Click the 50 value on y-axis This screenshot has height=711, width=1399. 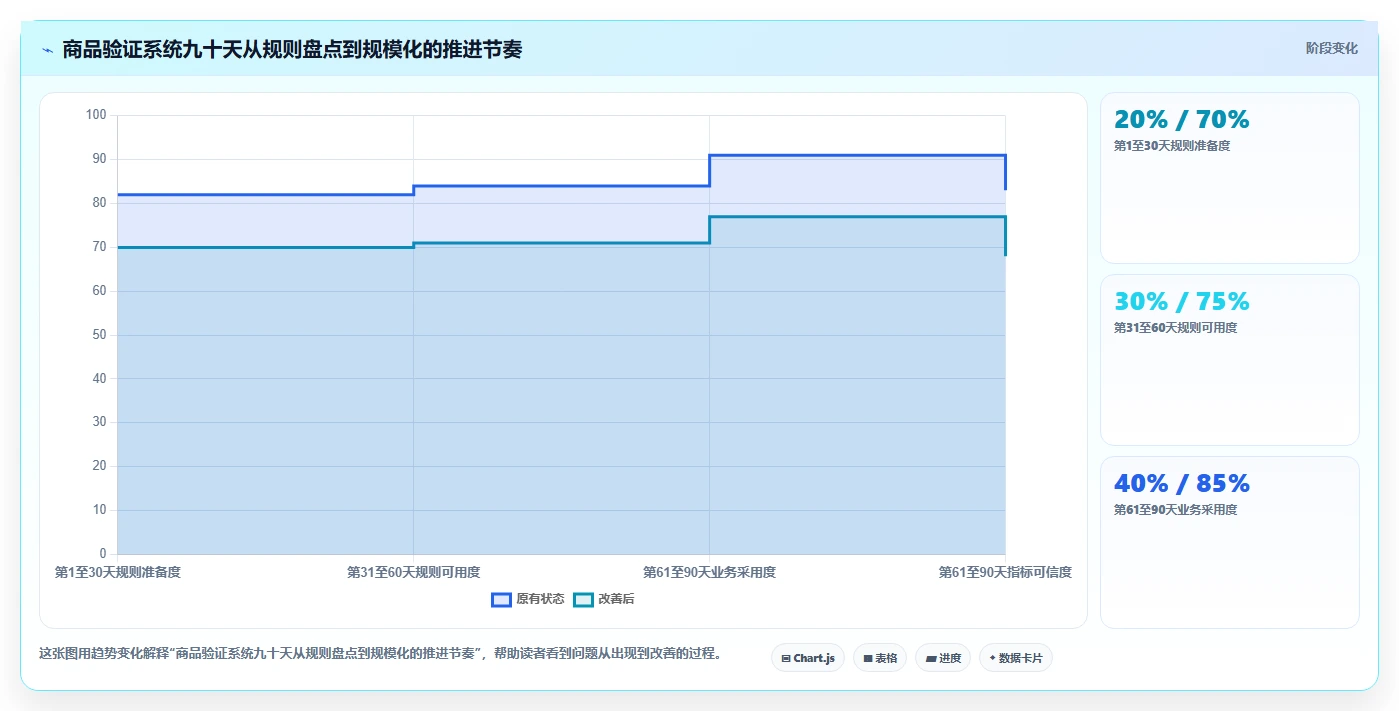(99, 335)
